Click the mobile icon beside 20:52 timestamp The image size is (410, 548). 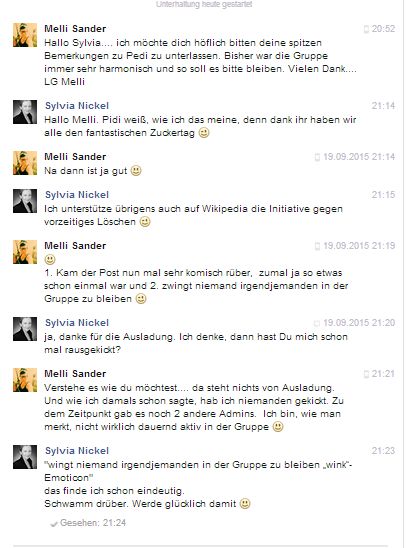(366, 29)
